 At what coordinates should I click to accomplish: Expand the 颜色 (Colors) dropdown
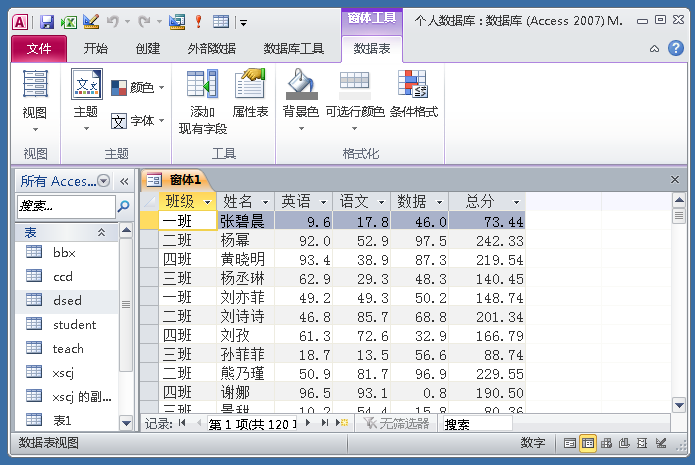pos(139,88)
